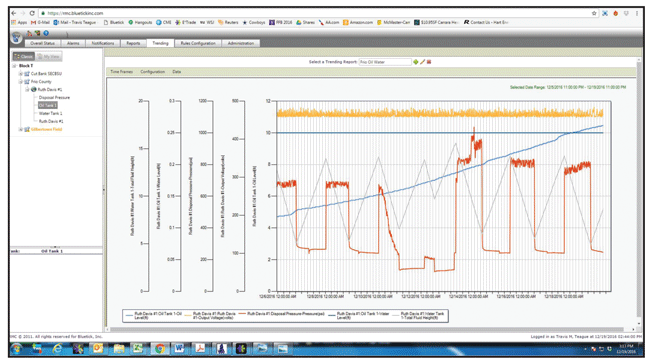Open the Reuters bookmark
650x361 pixels.
click(x=228, y=22)
